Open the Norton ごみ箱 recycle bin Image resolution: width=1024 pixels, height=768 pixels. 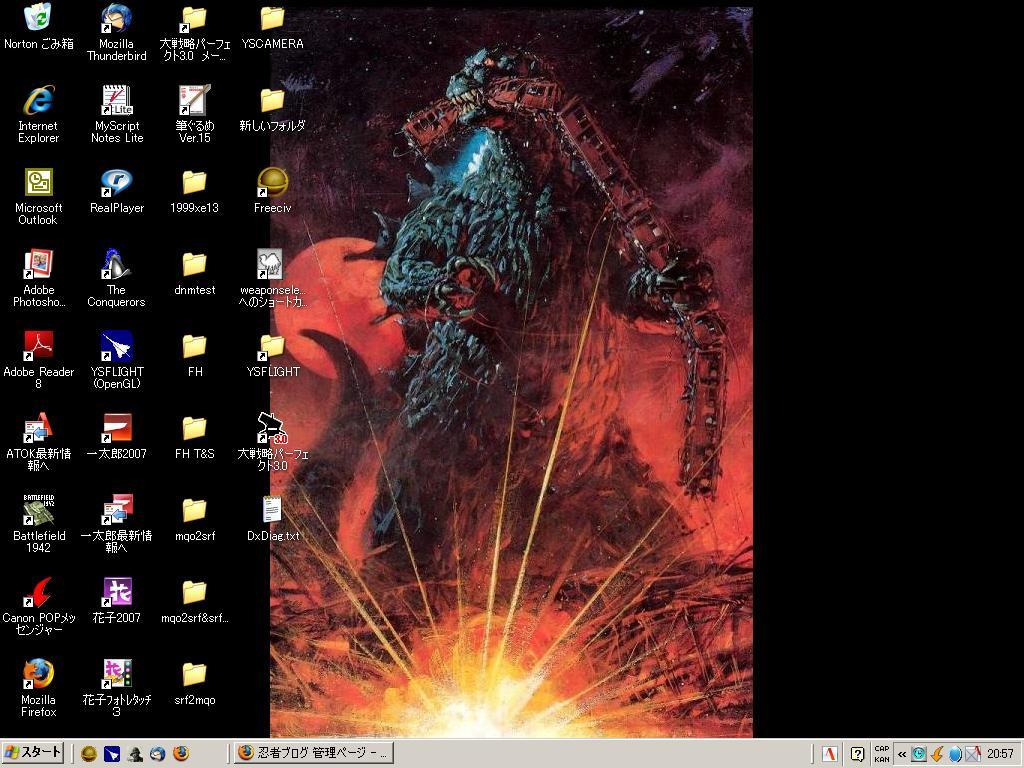coord(39,27)
